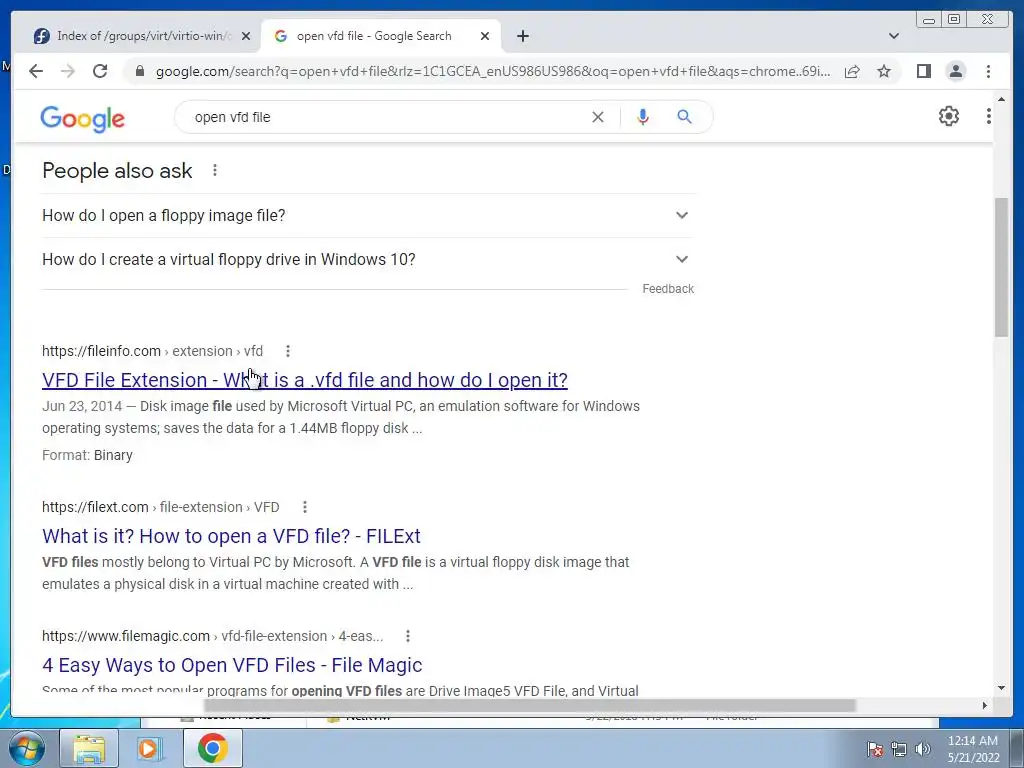
Task: Click the Chrome taskbar icon
Action: tap(212, 748)
